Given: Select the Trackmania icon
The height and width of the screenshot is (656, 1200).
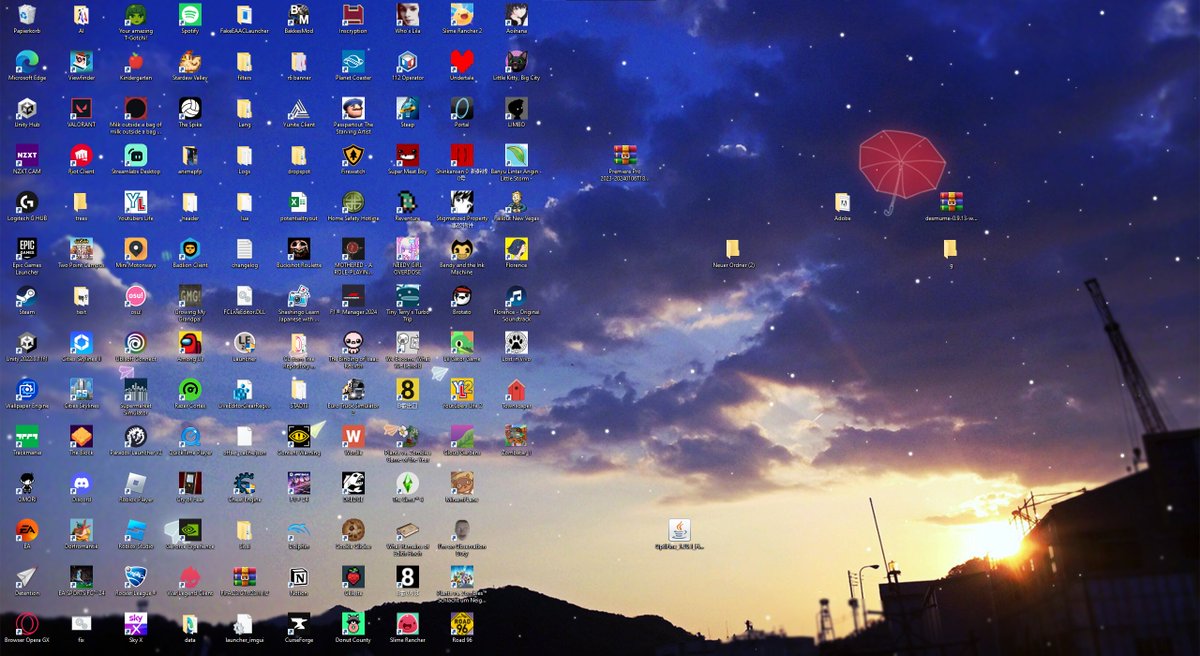Looking at the screenshot, I should pyautogui.click(x=27, y=437).
